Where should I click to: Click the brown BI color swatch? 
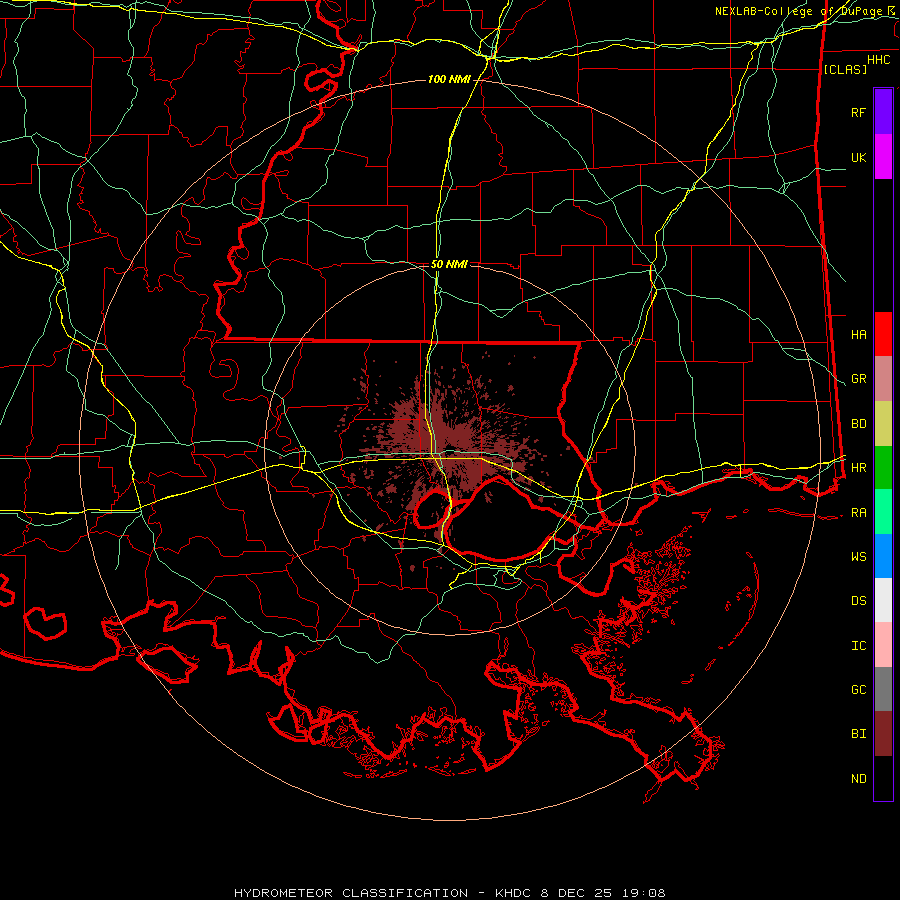pyautogui.click(x=883, y=734)
